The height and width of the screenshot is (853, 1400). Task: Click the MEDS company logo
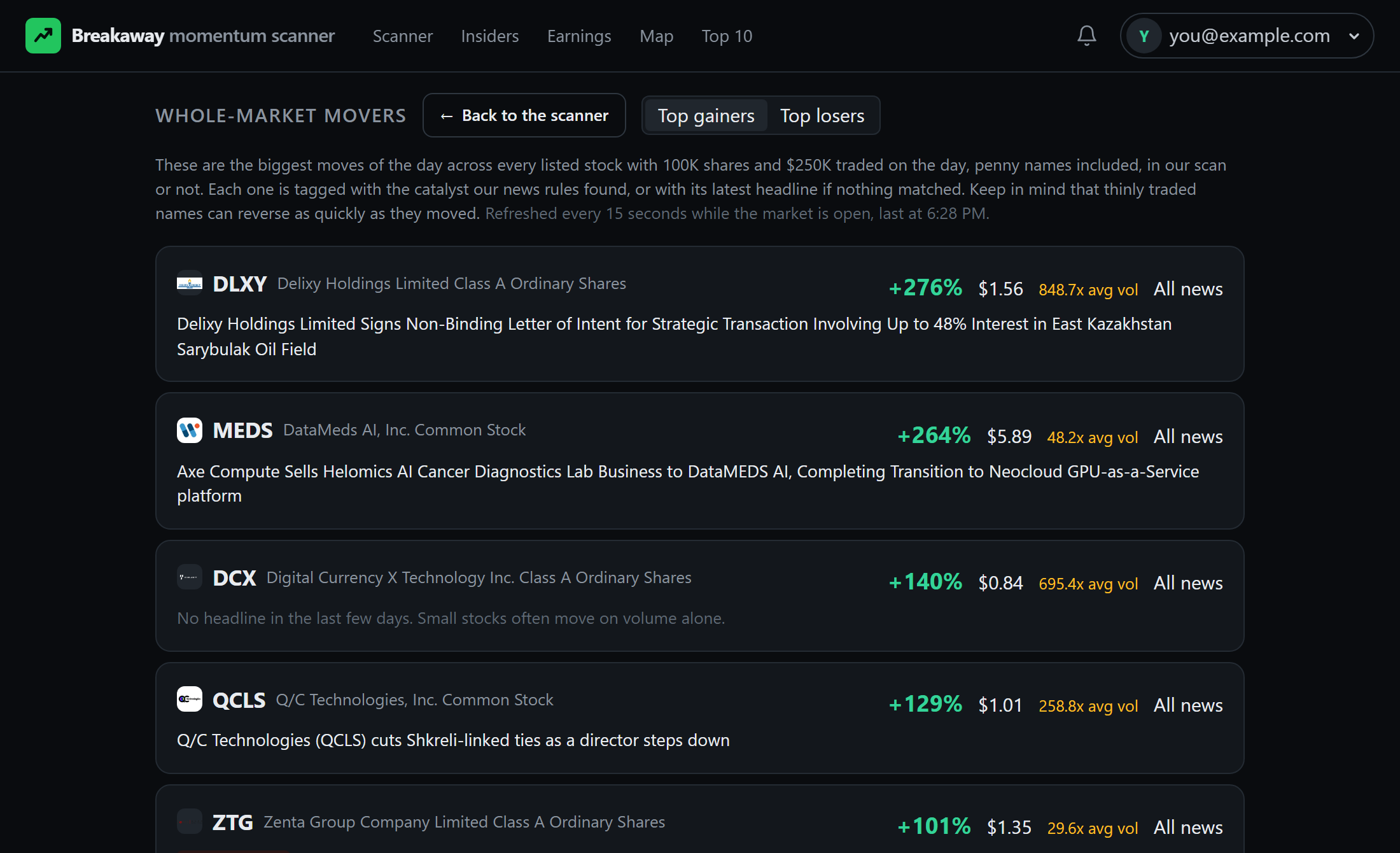(x=190, y=430)
